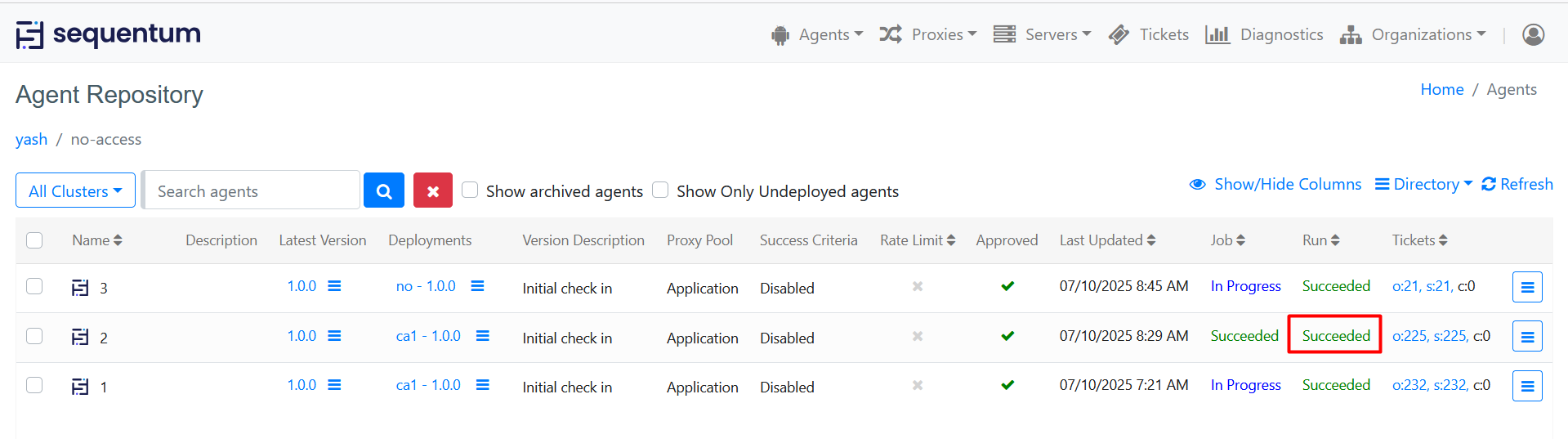Click version list icon beside agent 2's 1.0.0
This screenshot has width=1568, height=439.
334,336
